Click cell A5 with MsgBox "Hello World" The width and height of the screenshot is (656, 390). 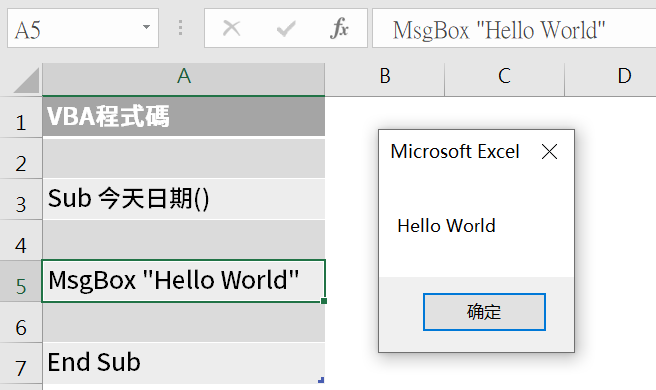(x=184, y=281)
